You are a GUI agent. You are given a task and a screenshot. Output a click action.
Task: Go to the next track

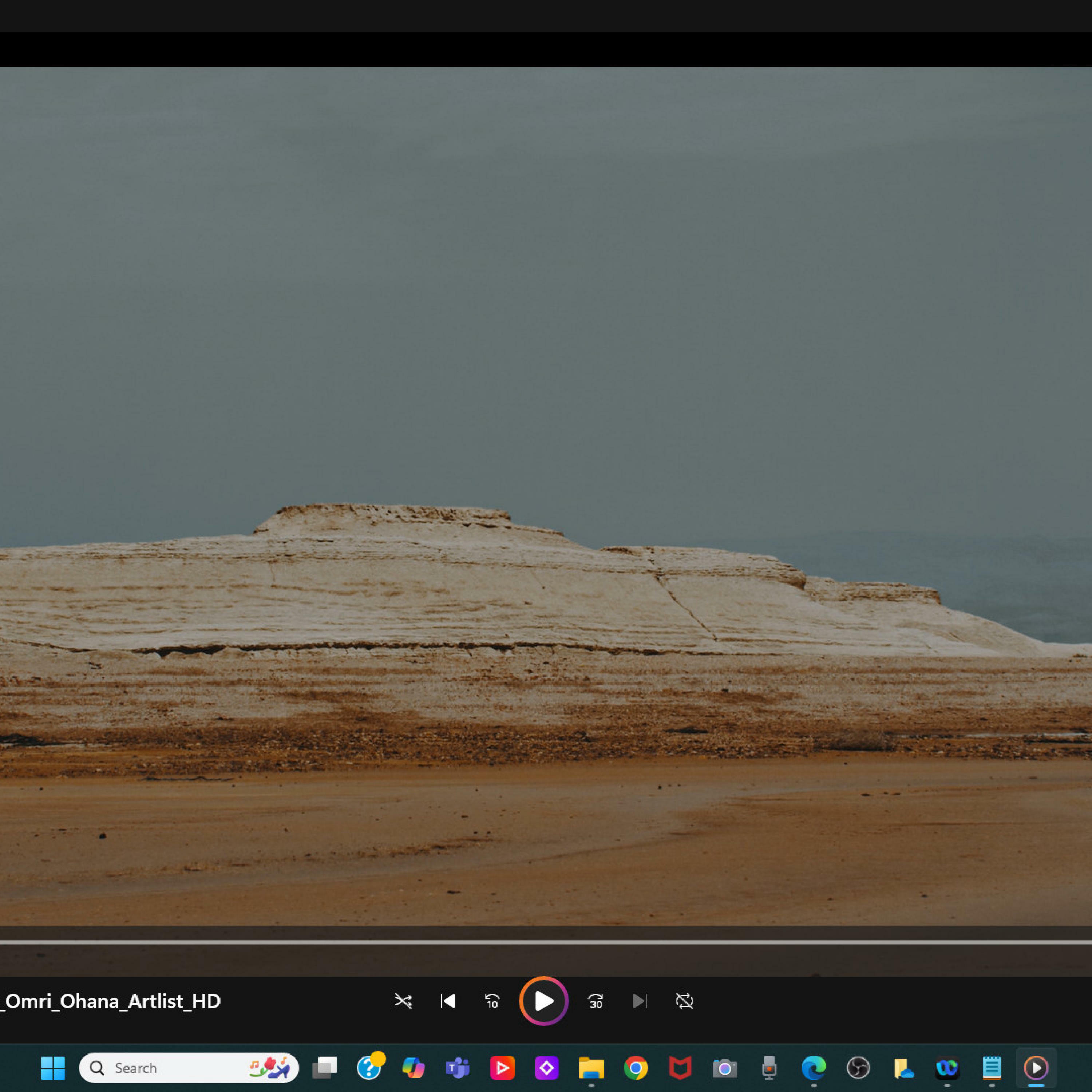coord(640,1001)
